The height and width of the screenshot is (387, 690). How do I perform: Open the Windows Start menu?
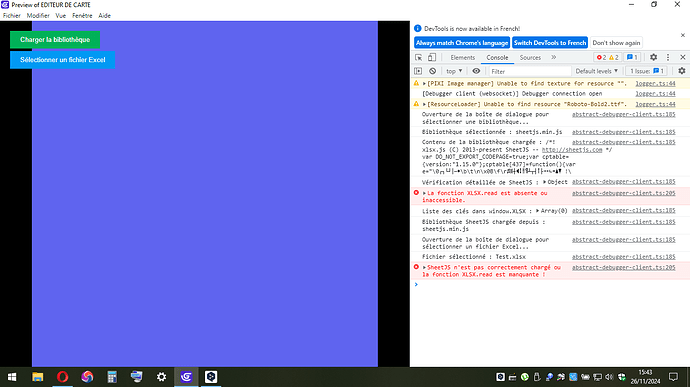click(x=12, y=377)
